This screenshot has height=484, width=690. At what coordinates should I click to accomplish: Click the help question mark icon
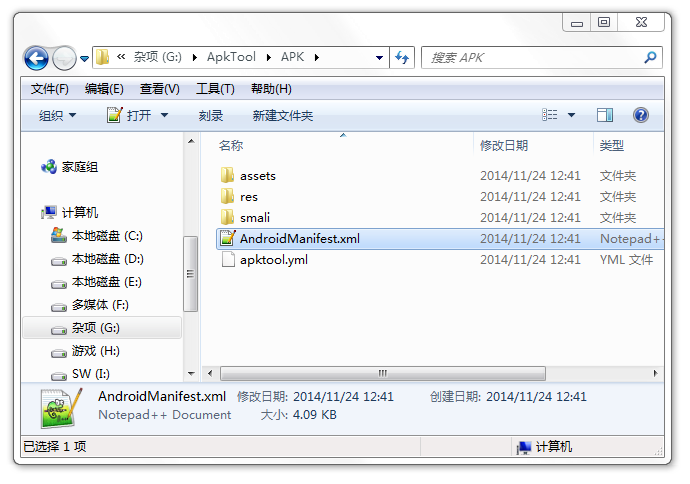640,115
